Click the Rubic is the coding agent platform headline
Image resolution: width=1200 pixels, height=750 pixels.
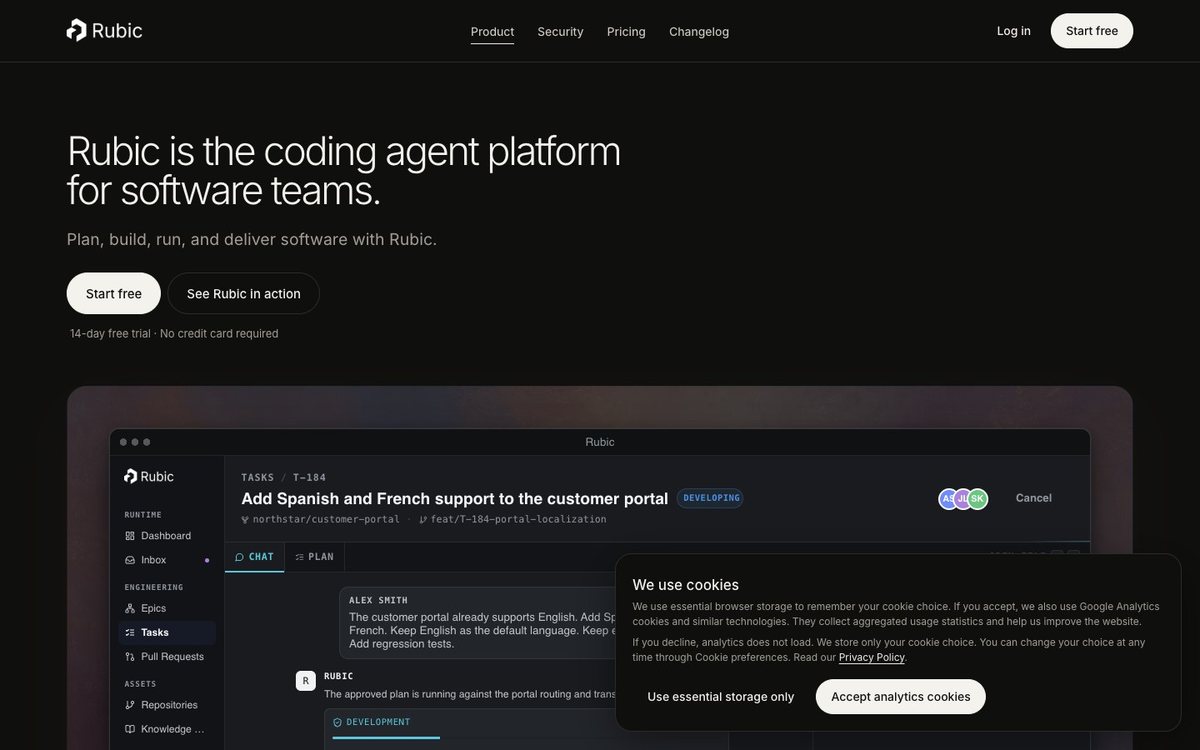344,170
